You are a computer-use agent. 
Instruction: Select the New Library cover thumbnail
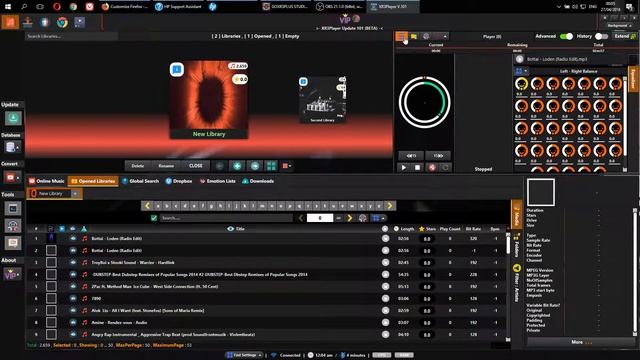point(209,100)
